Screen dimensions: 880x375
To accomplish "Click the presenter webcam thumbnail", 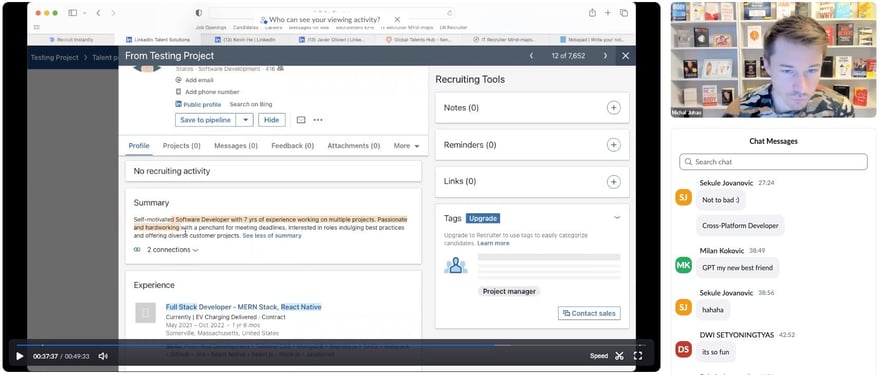I will tap(773, 60).
